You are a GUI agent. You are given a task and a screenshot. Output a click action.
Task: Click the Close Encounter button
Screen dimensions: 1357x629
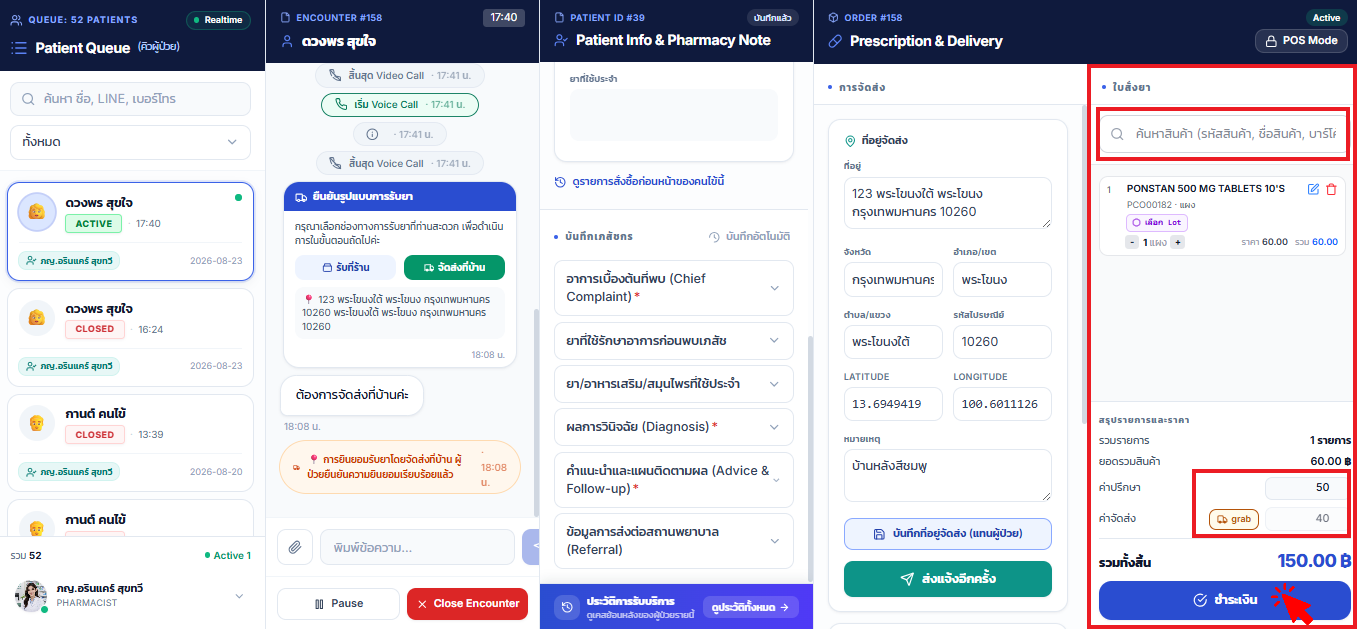(467, 604)
